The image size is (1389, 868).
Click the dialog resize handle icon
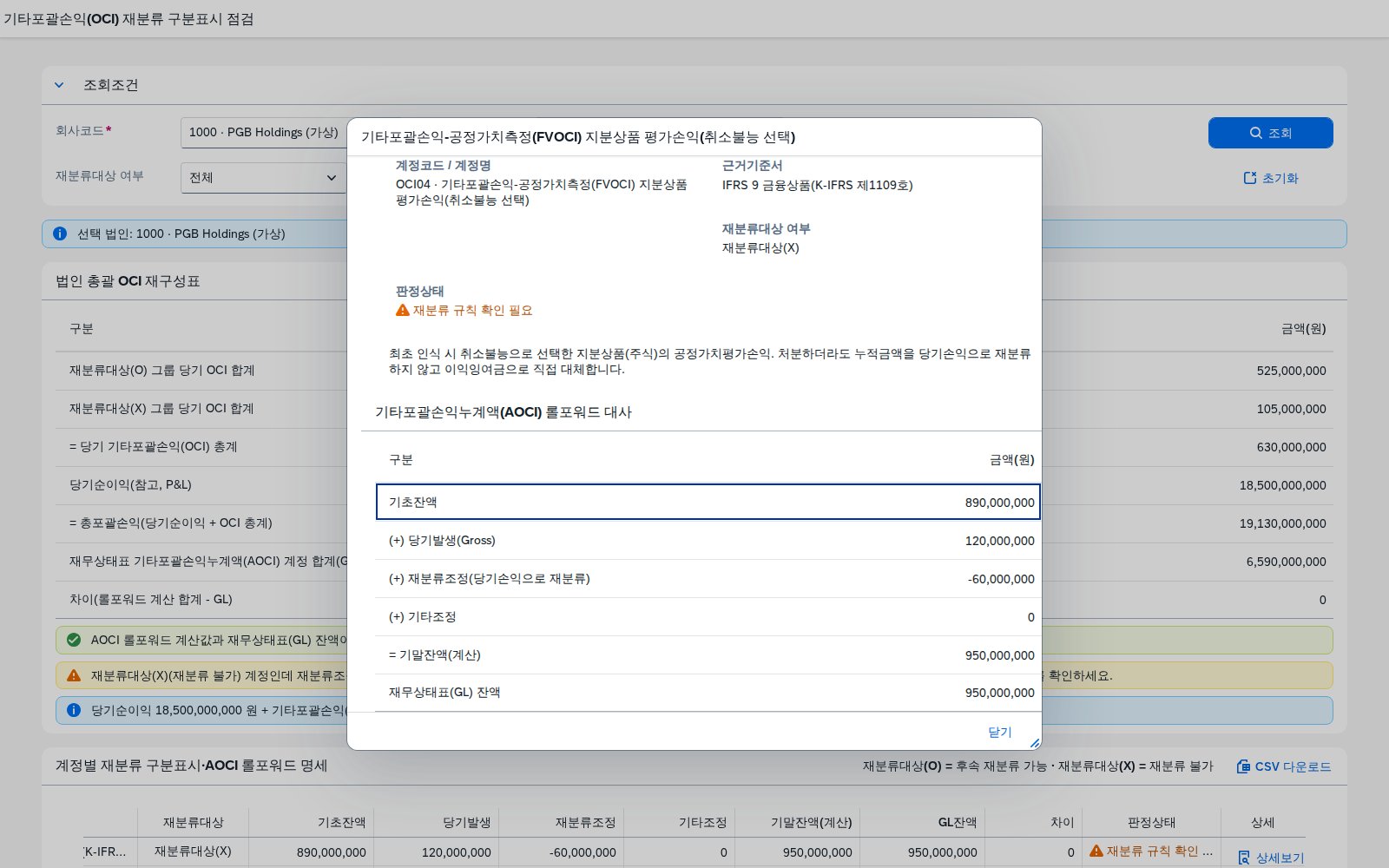[x=1034, y=743]
